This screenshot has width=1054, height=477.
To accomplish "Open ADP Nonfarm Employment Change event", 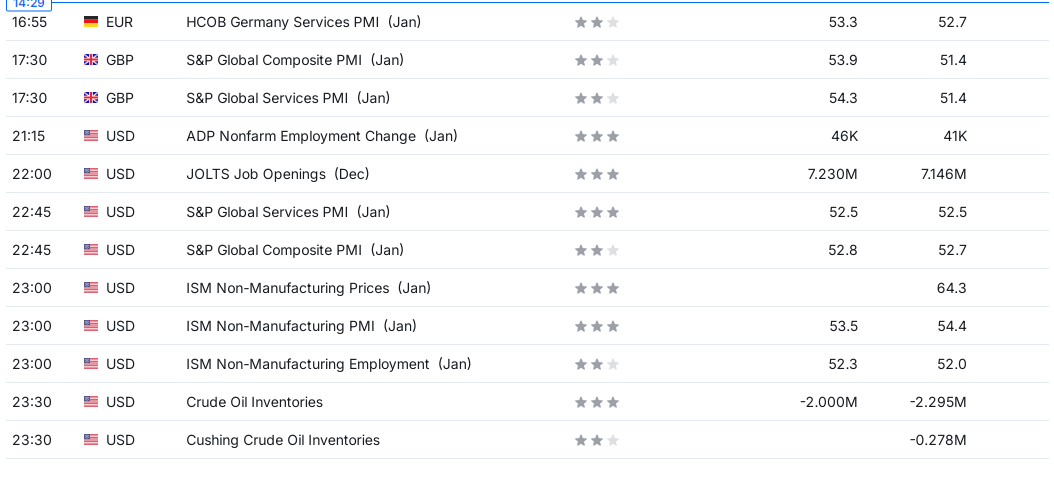I will point(321,136).
